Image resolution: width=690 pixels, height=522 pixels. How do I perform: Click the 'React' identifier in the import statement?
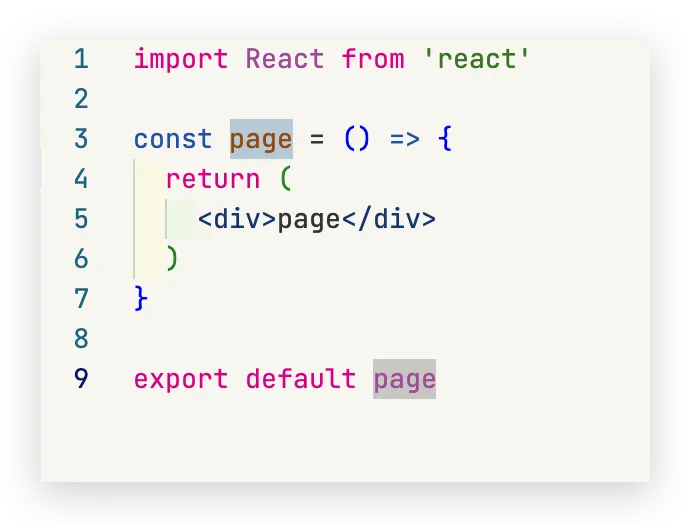[x=285, y=59]
